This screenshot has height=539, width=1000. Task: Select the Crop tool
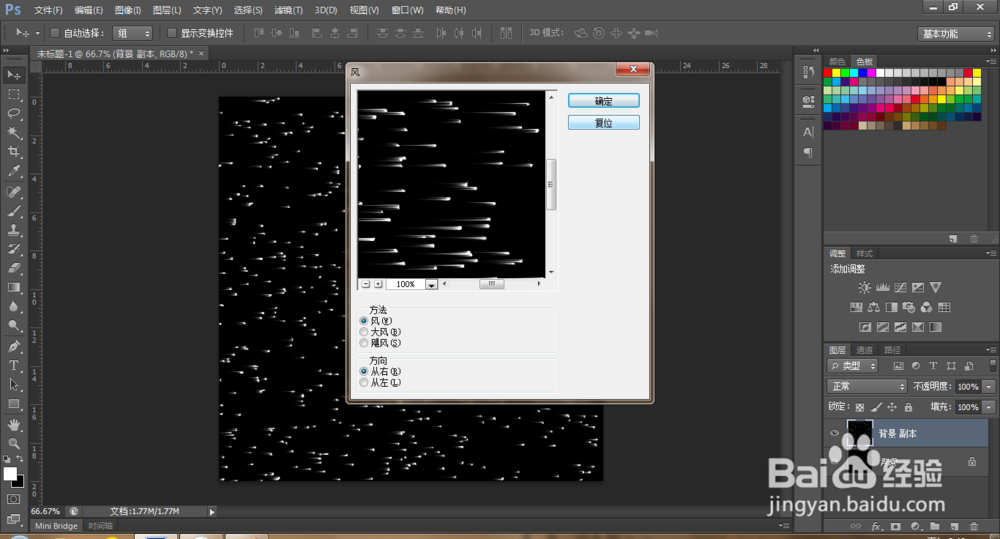(13, 152)
